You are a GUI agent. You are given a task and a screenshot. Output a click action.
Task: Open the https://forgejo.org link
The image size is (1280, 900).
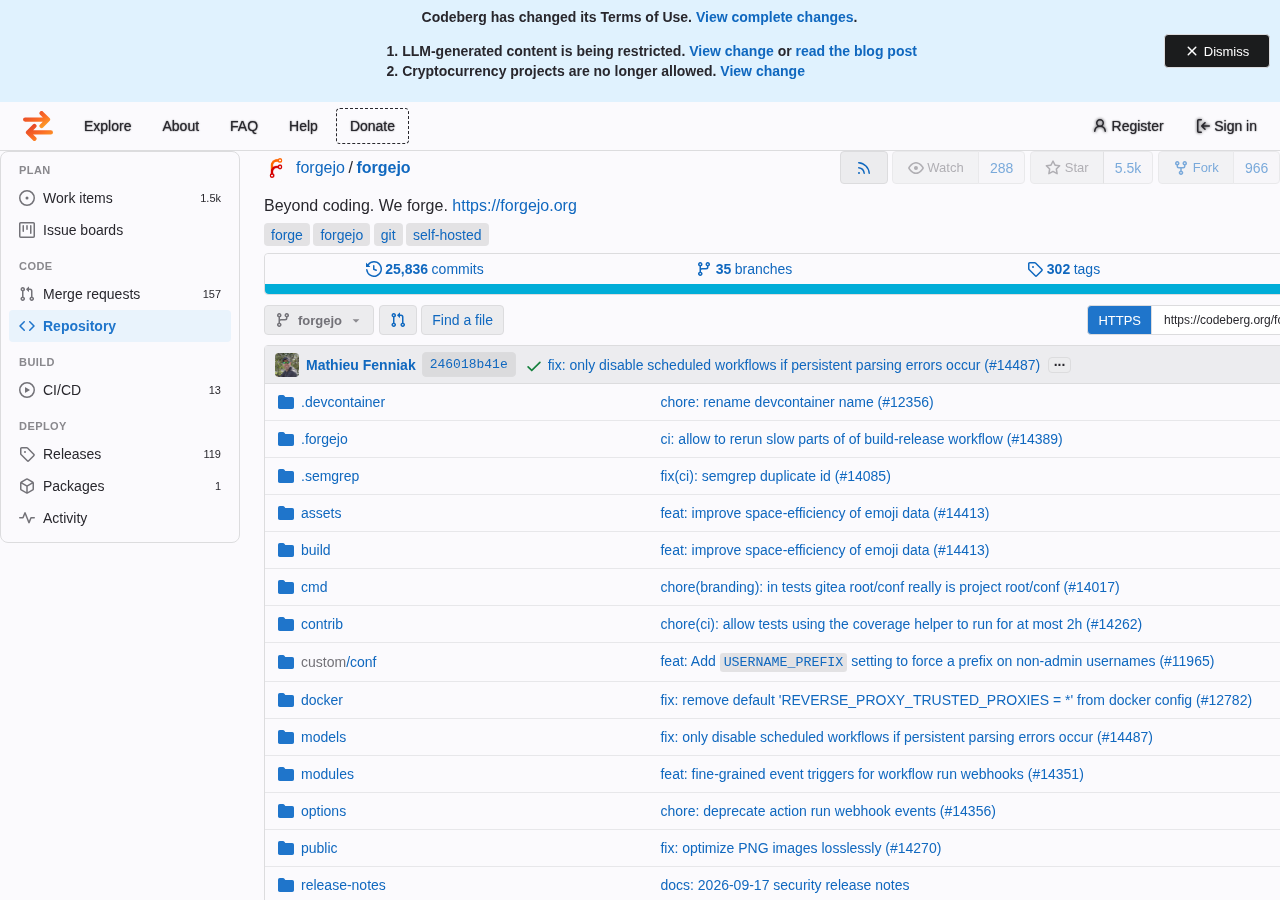514,206
